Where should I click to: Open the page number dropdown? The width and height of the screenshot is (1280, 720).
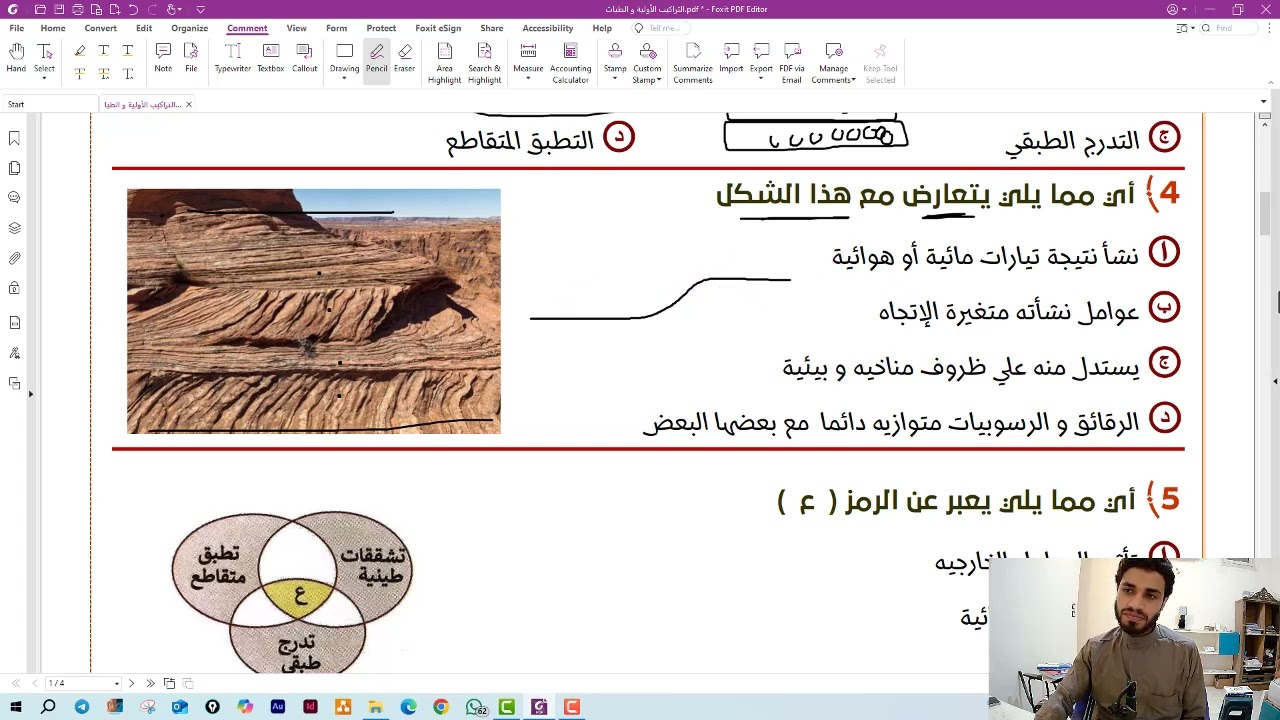[116, 683]
